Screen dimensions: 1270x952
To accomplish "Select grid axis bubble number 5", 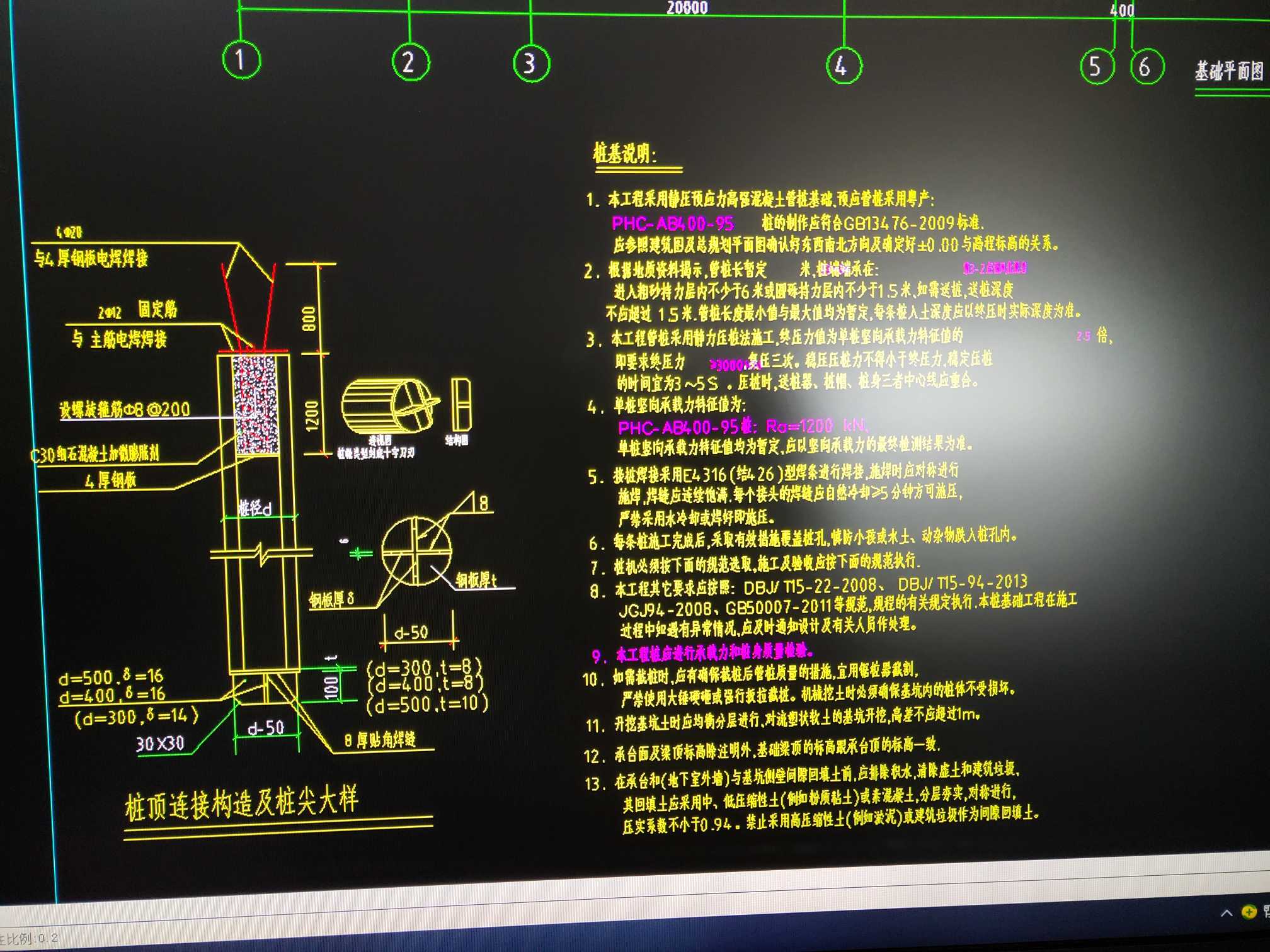I will pyautogui.click(x=1097, y=66).
